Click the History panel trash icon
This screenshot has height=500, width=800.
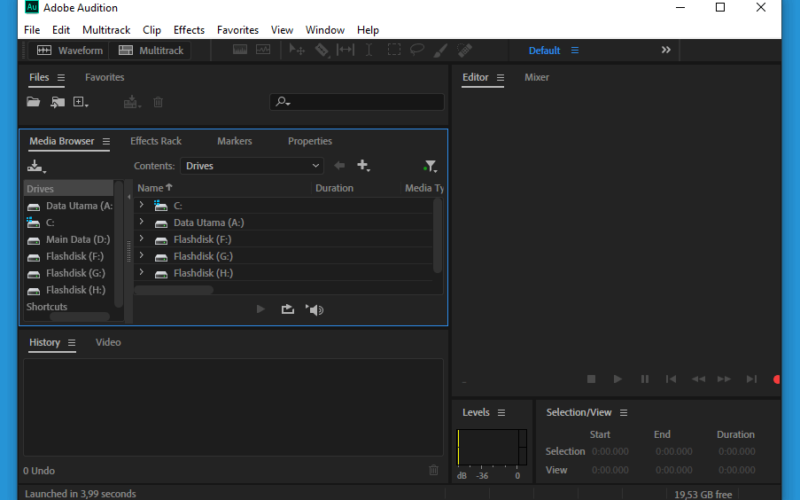(x=434, y=470)
